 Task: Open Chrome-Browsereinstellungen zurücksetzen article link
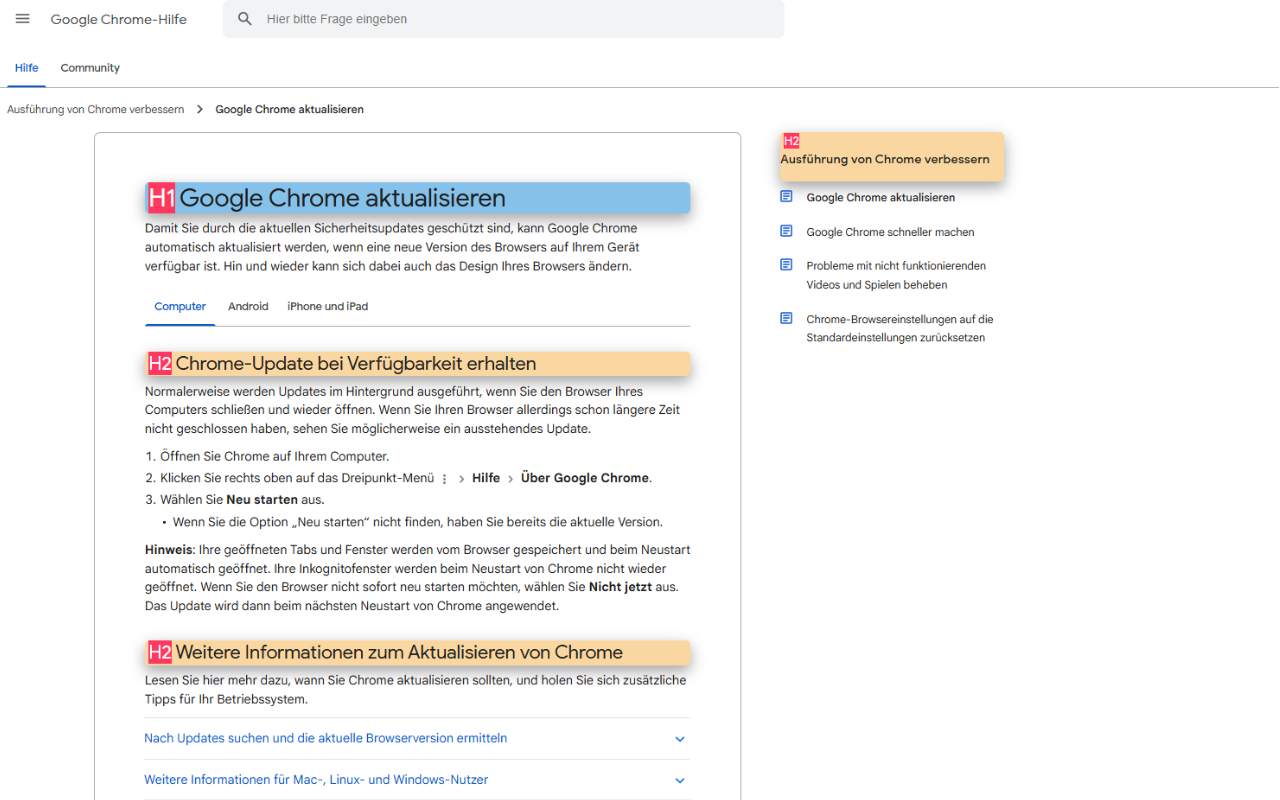pos(900,328)
